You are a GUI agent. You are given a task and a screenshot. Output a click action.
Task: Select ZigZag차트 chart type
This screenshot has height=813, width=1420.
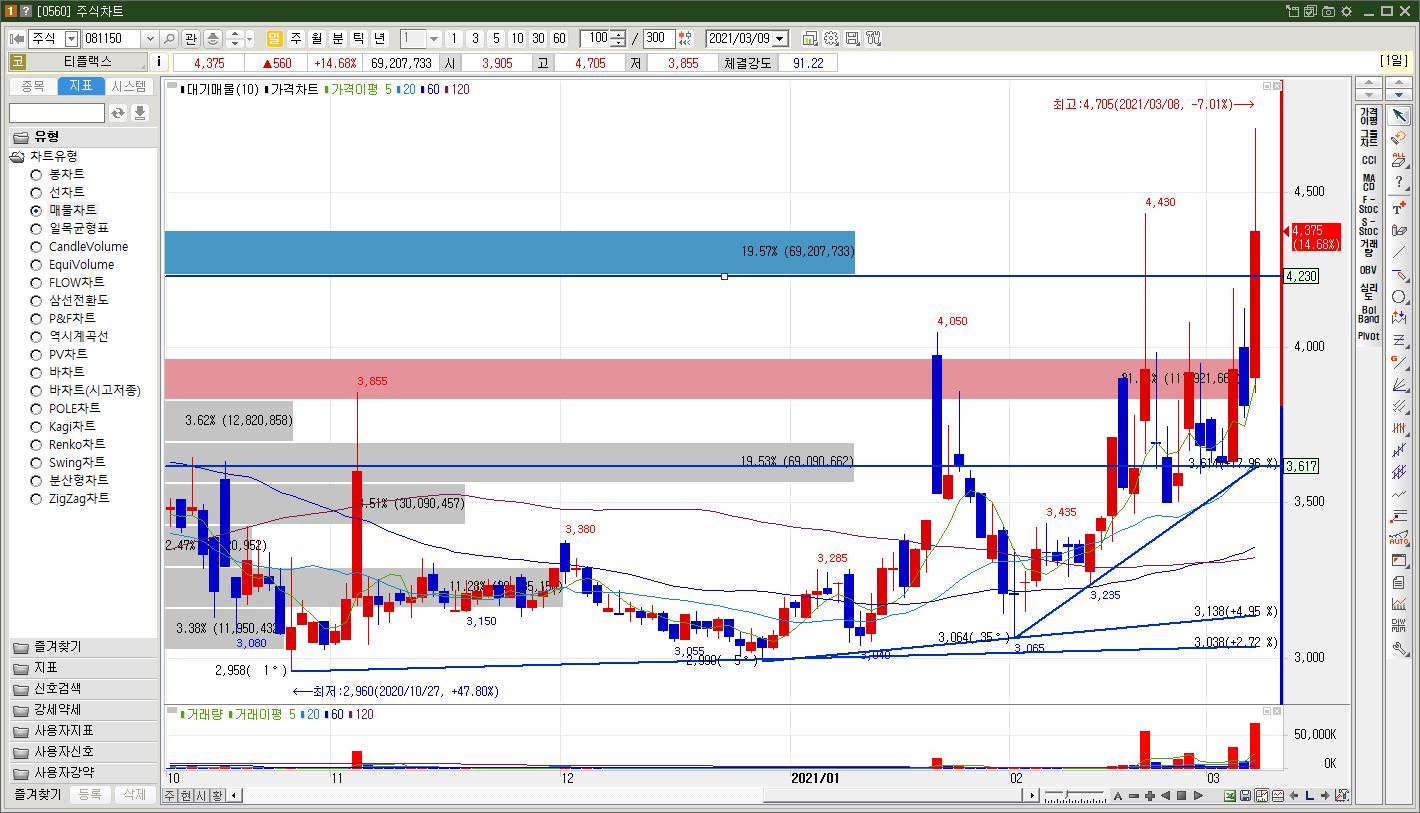click(79, 498)
